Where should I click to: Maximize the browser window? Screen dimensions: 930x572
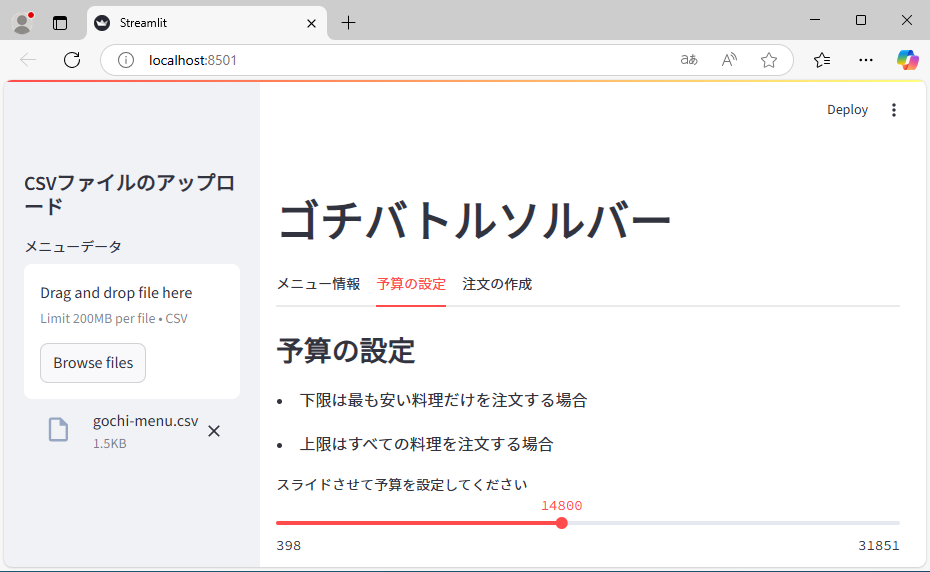pyautogui.click(x=861, y=20)
